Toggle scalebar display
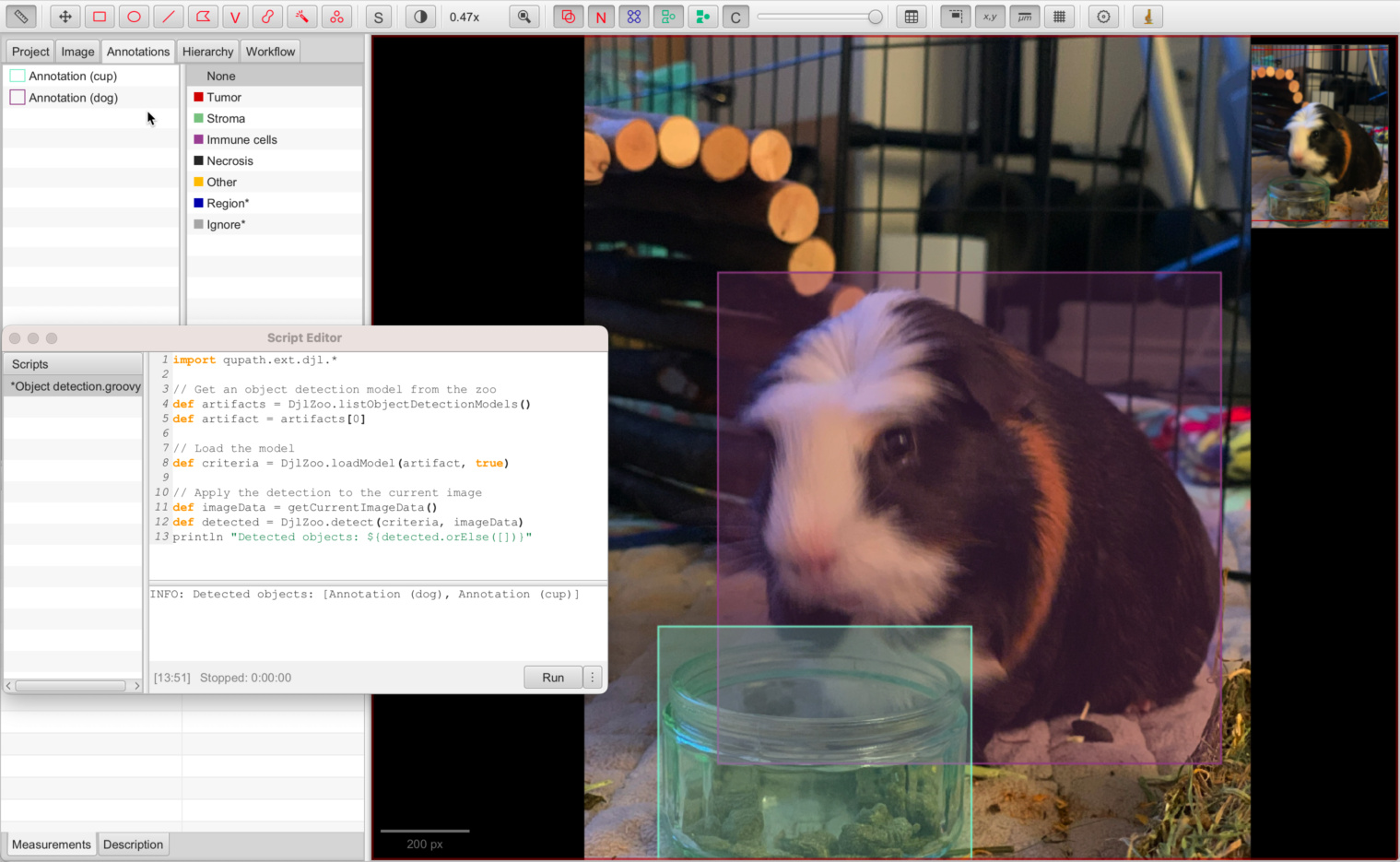This screenshot has width=1400, height=862. pyautogui.click(x=1025, y=17)
